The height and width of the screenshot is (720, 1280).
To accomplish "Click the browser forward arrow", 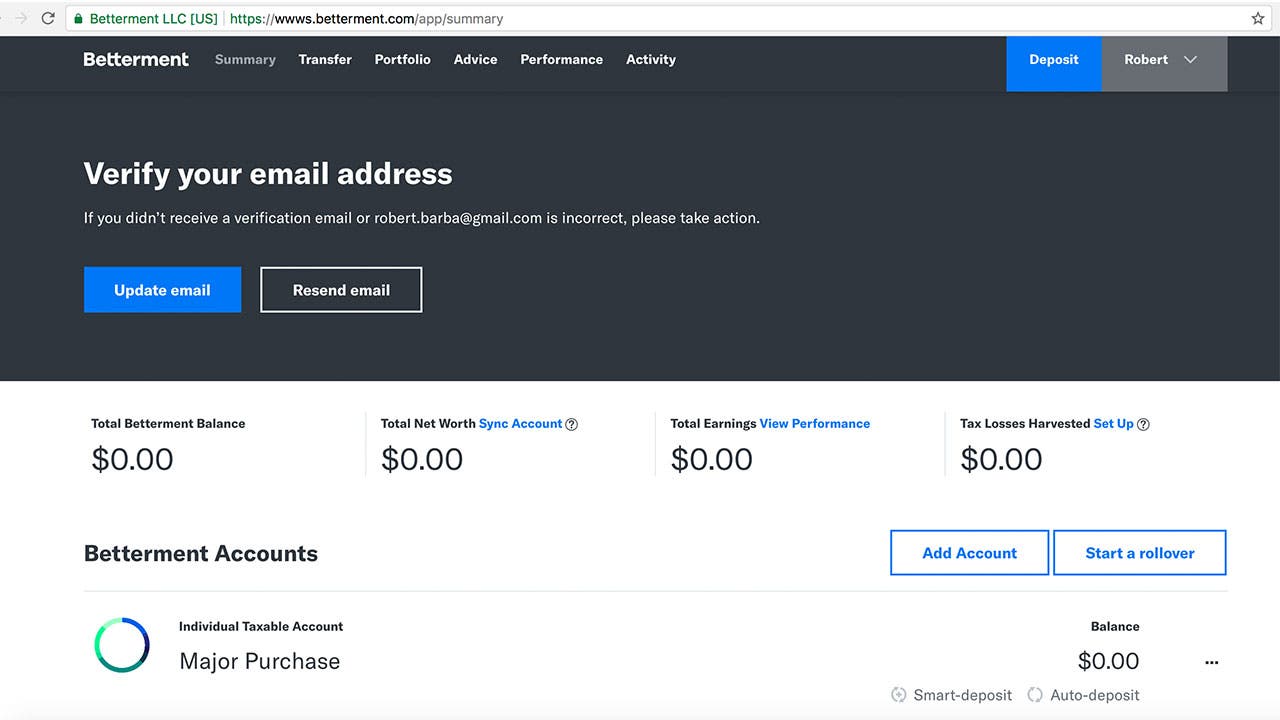I will click(21, 18).
